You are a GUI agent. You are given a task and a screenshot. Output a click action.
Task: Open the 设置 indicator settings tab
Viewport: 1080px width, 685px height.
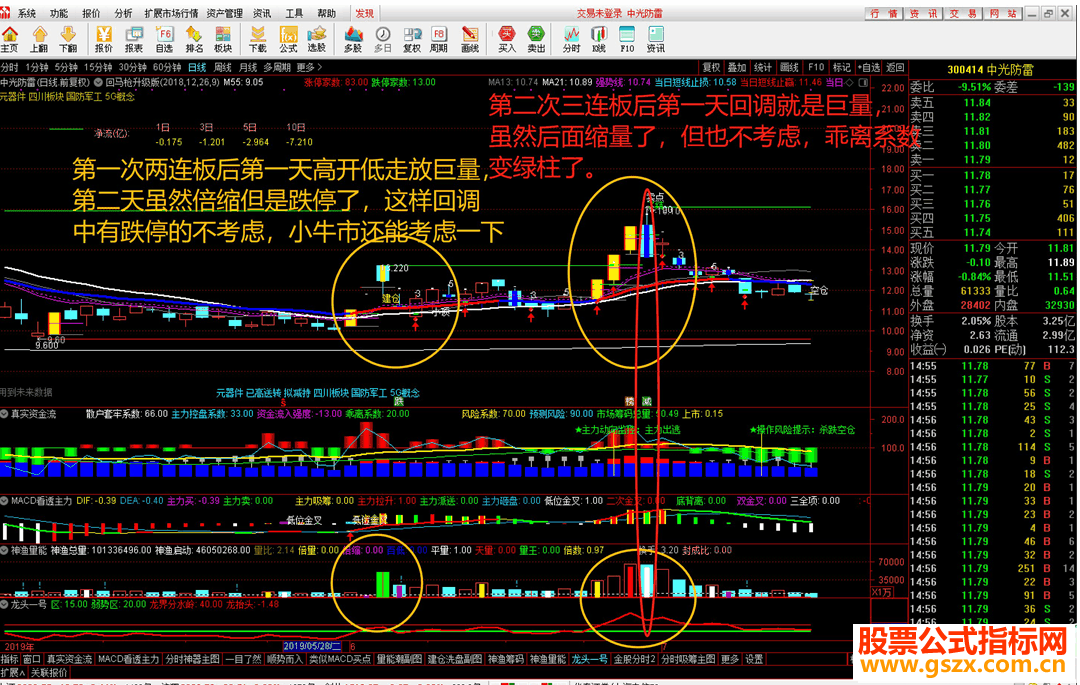754,660
